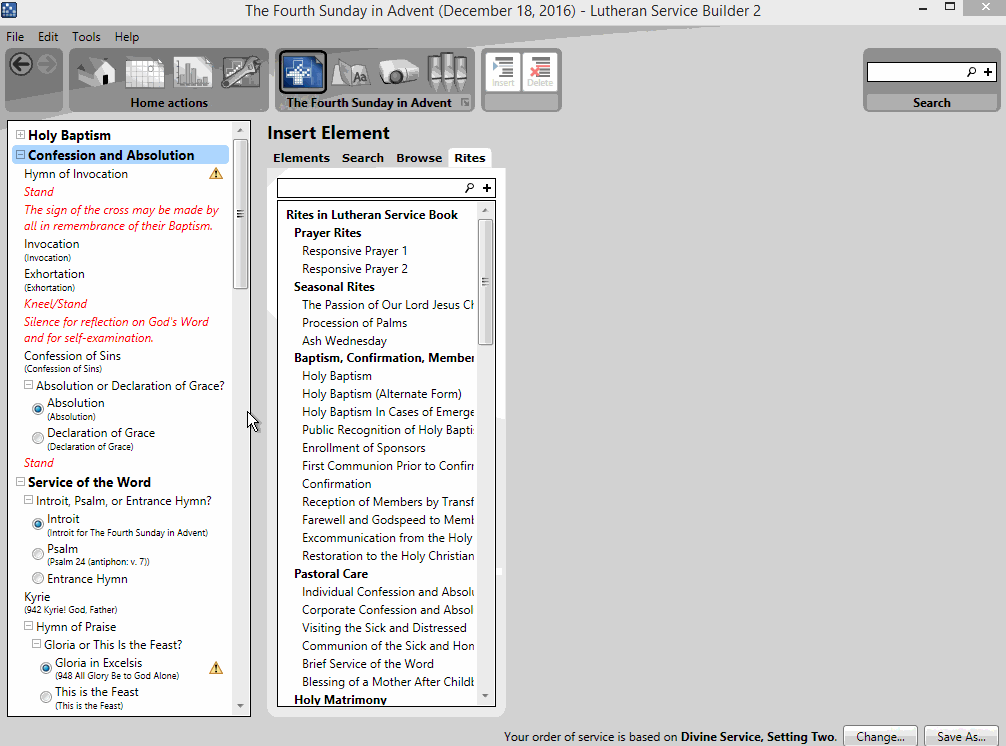Select Exhortation in the service order
Viewport: 1006px width, 746px height.
click(54, 274)
